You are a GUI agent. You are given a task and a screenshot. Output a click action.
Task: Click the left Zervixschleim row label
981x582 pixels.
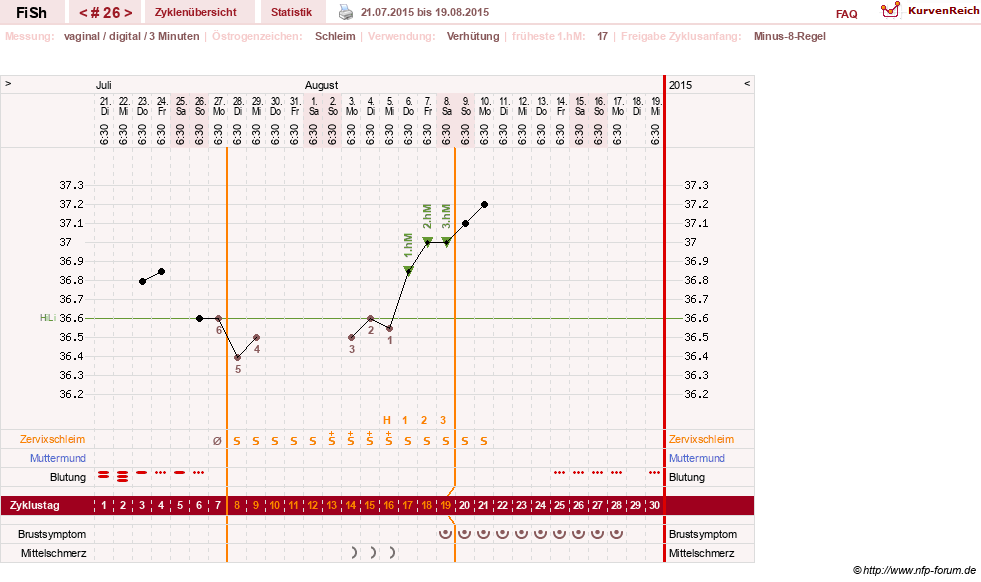pyautogui.click(x=53, y=439)
